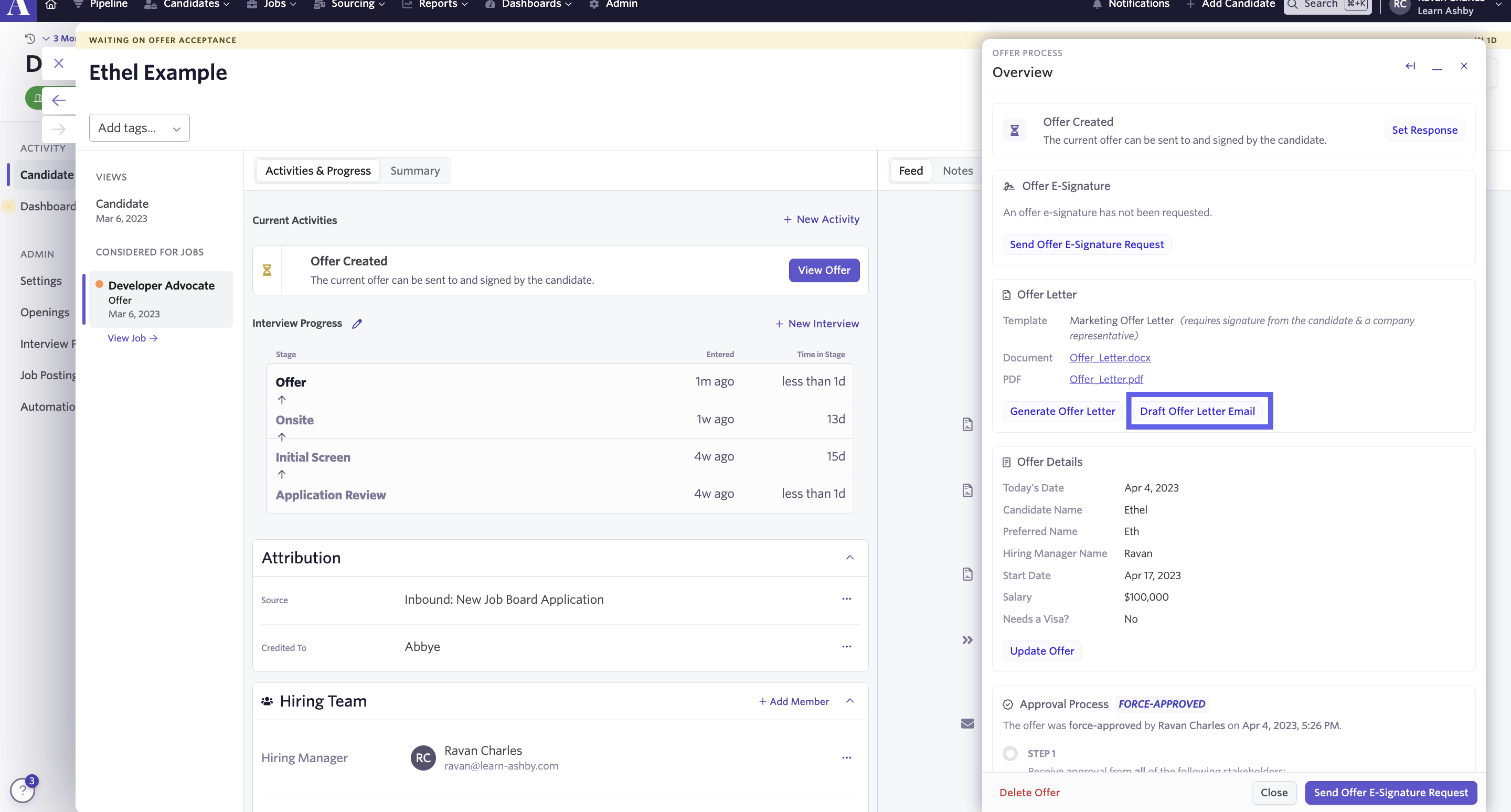Select the Activities & Progress tab
1511x812 pixels.
click(318, 170)
